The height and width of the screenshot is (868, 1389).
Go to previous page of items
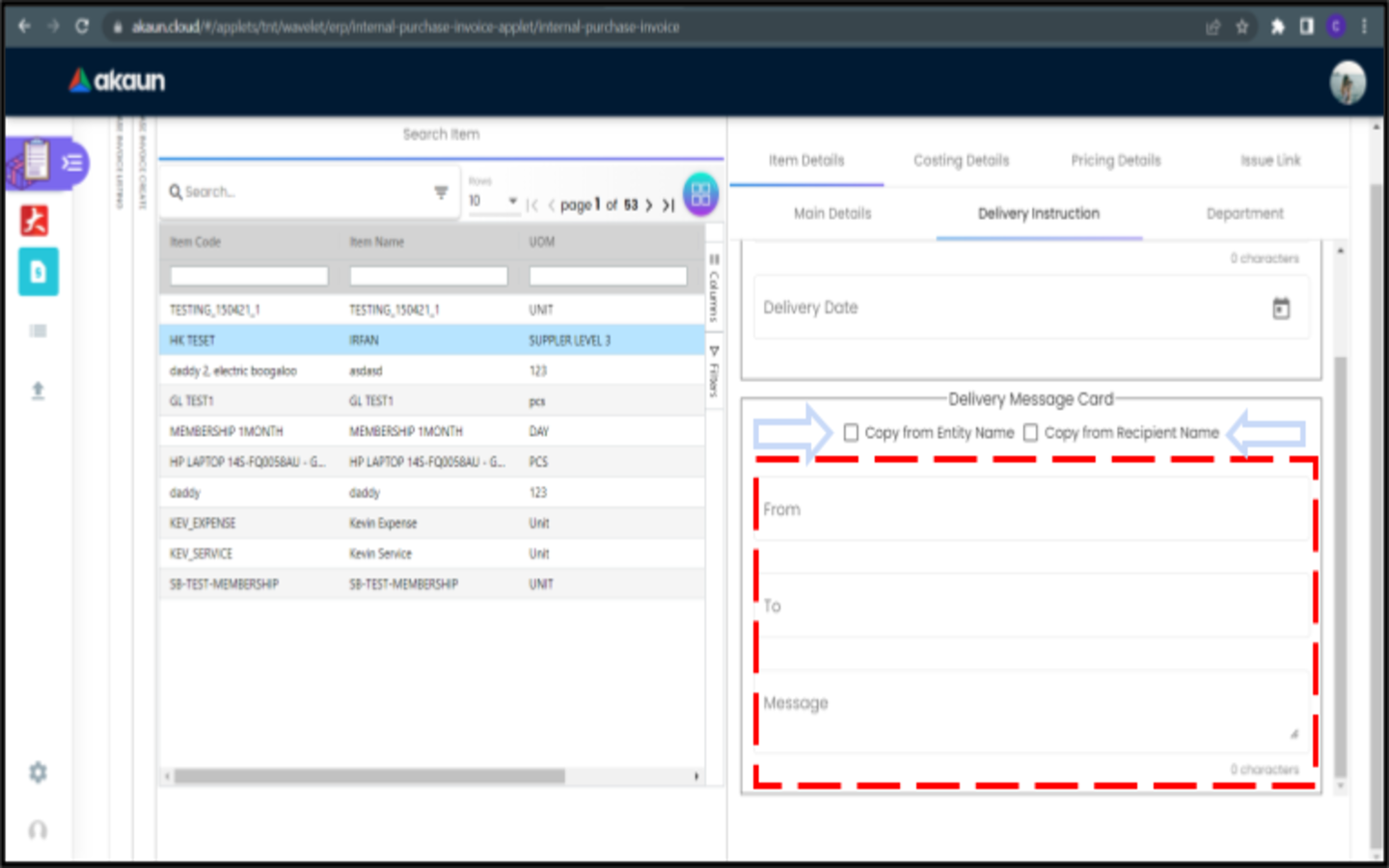pos(551,205)
